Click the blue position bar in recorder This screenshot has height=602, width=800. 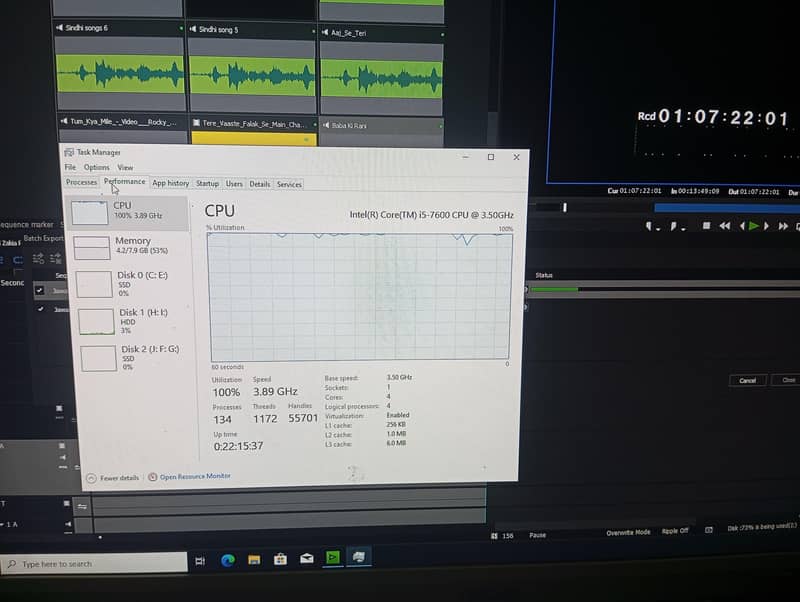727,208
